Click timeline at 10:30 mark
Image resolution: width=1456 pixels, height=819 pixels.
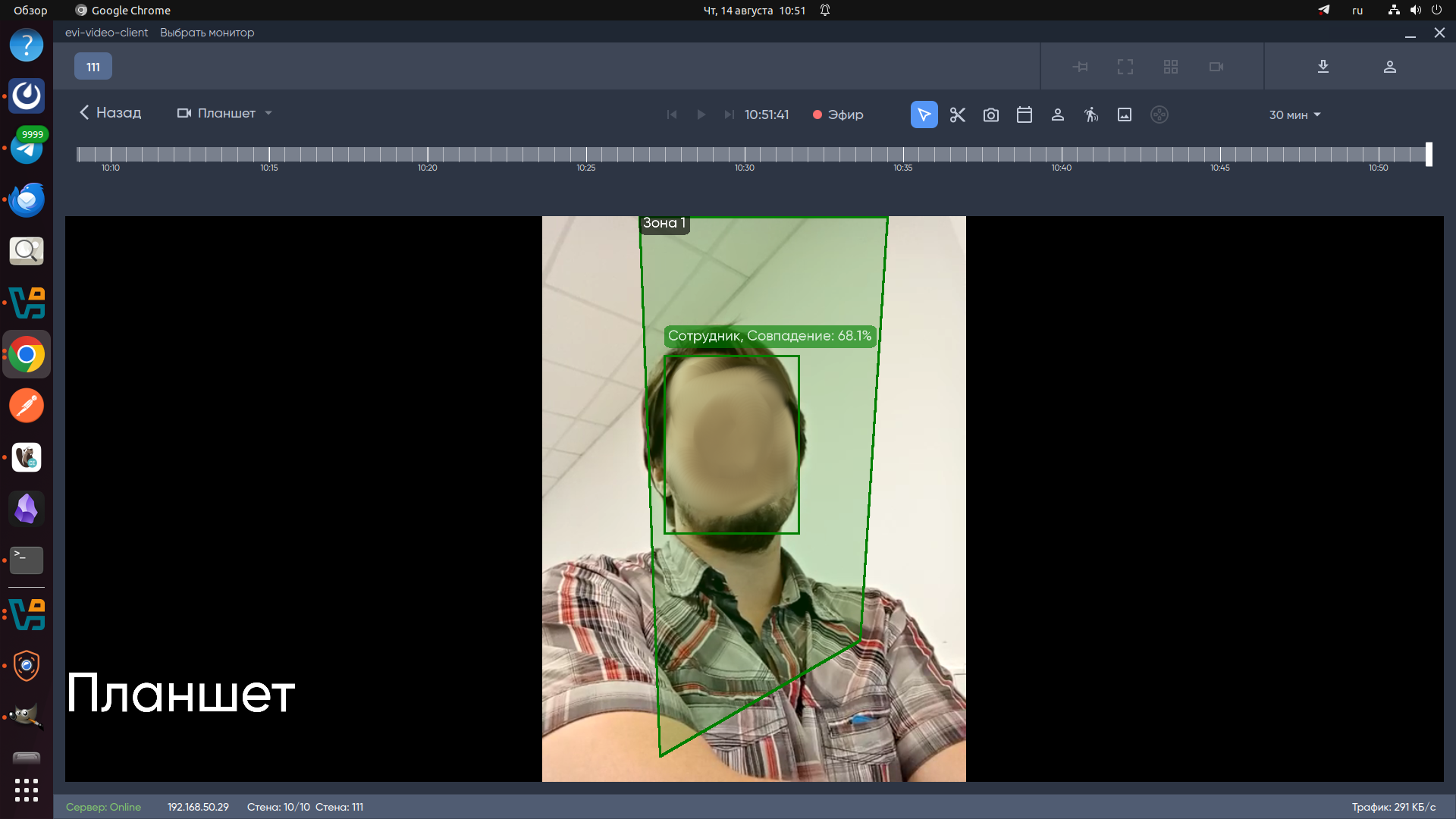(745, 155)
